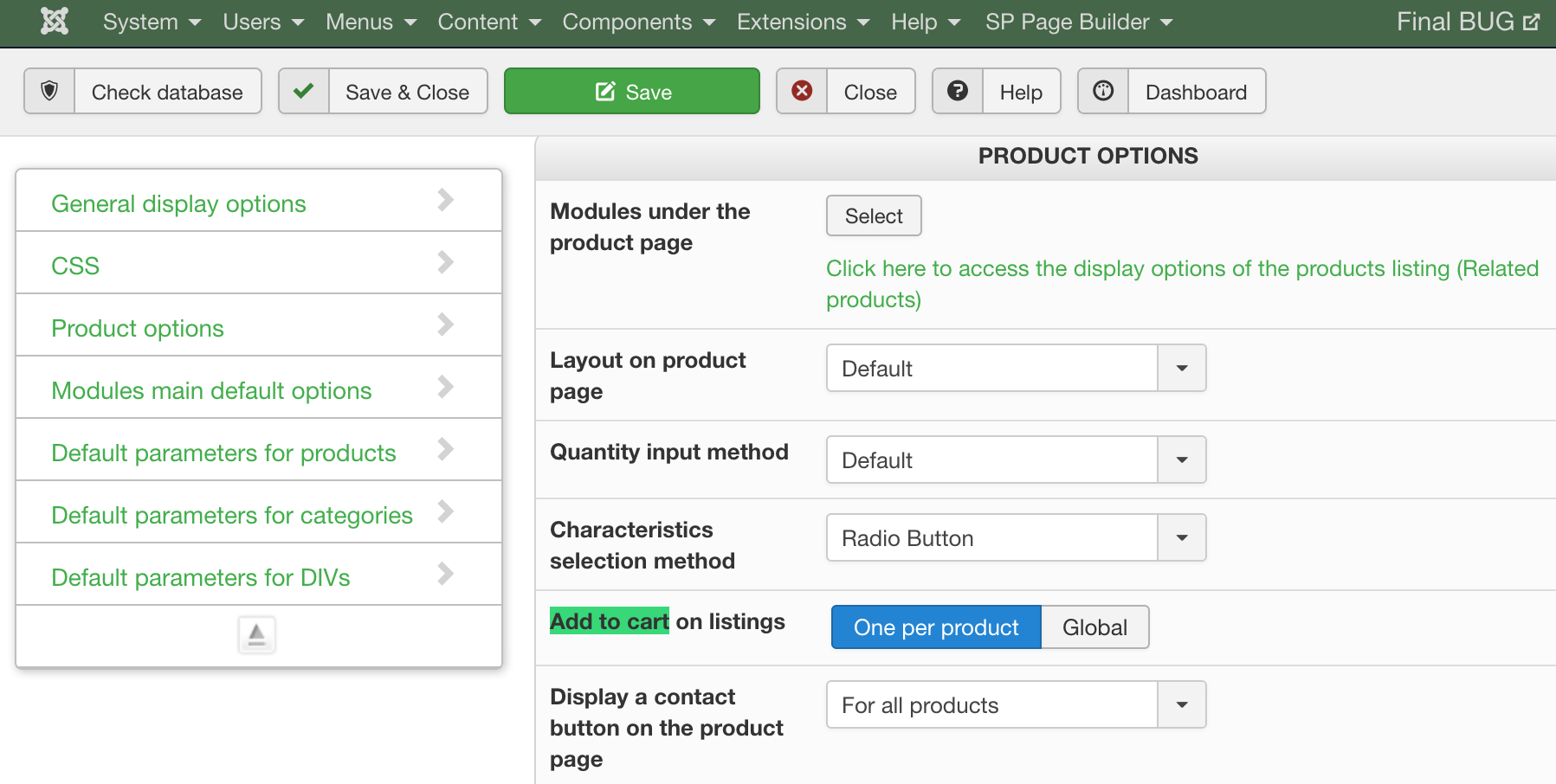
Task: Click the Joomla logo icon
Action: coord(55,22)
